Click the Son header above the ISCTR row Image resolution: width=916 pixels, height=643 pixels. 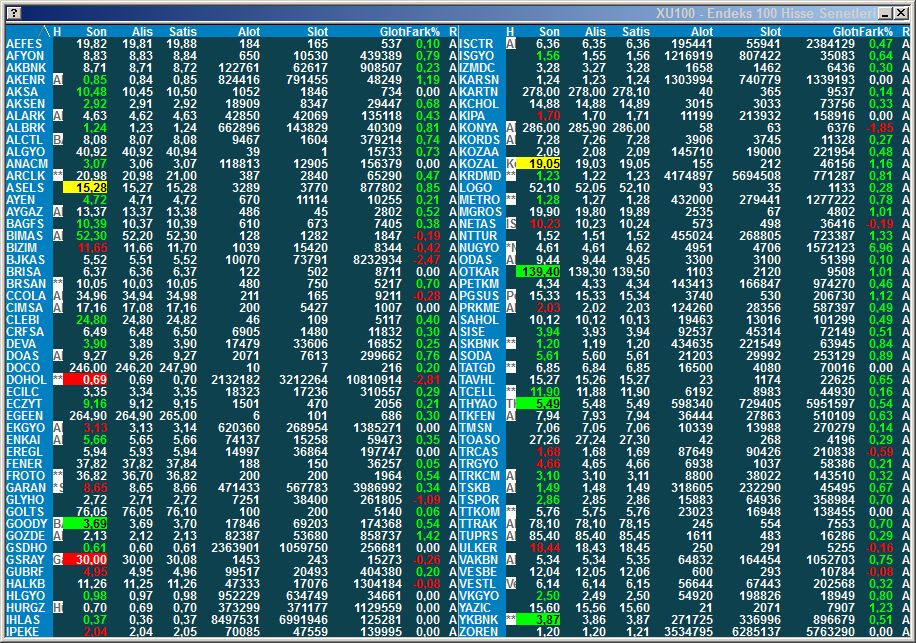click(549, 32)
